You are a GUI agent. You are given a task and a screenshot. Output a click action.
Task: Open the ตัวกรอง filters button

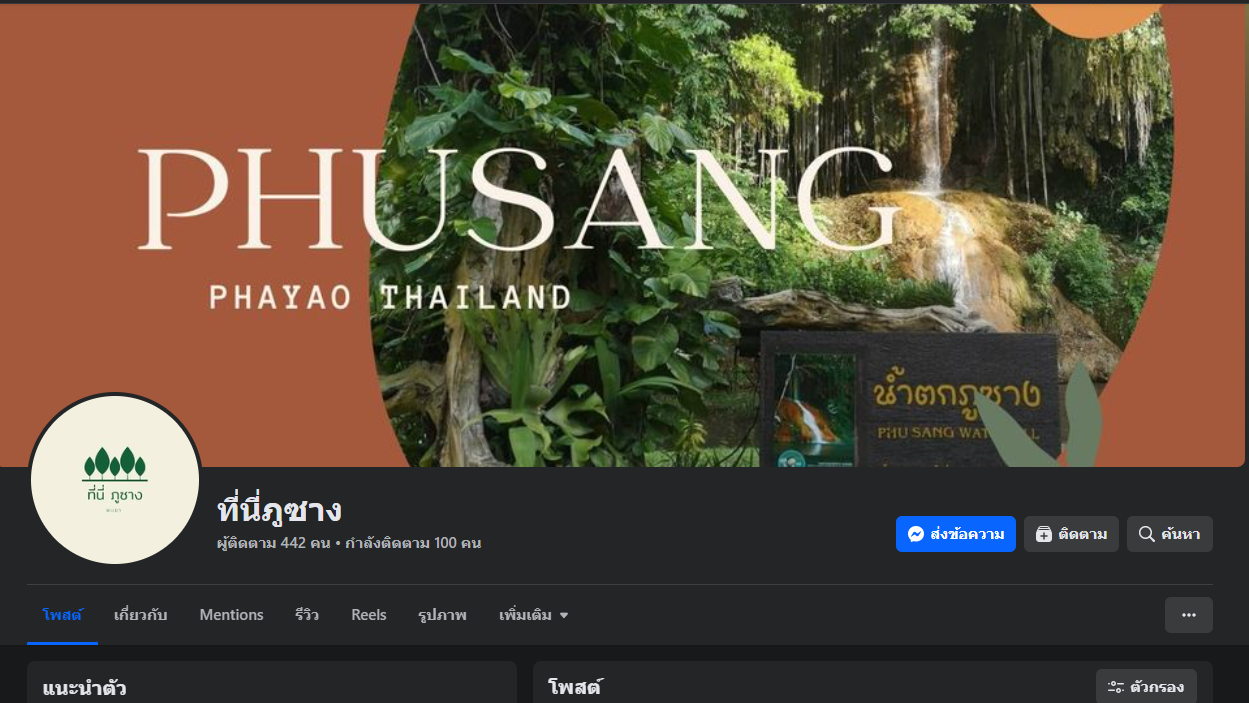[1146, 687]
